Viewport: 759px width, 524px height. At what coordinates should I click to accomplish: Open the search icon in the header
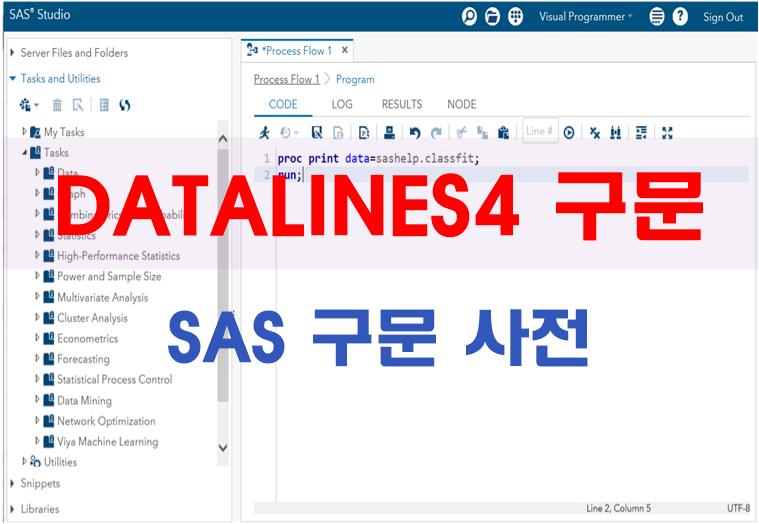coord(469,16)
